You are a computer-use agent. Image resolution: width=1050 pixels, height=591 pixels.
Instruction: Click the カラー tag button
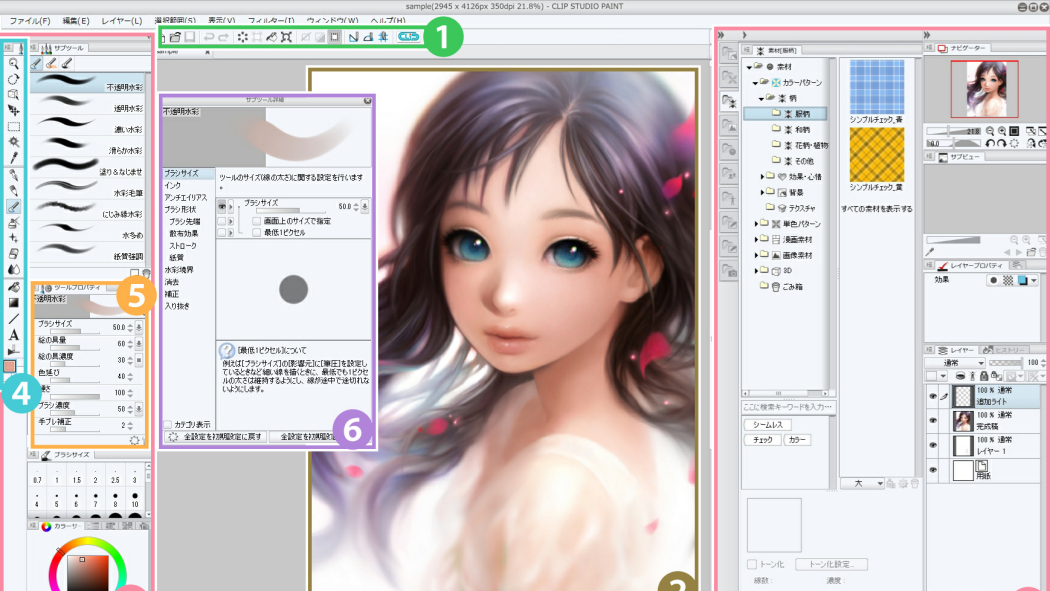coord(797,440)
